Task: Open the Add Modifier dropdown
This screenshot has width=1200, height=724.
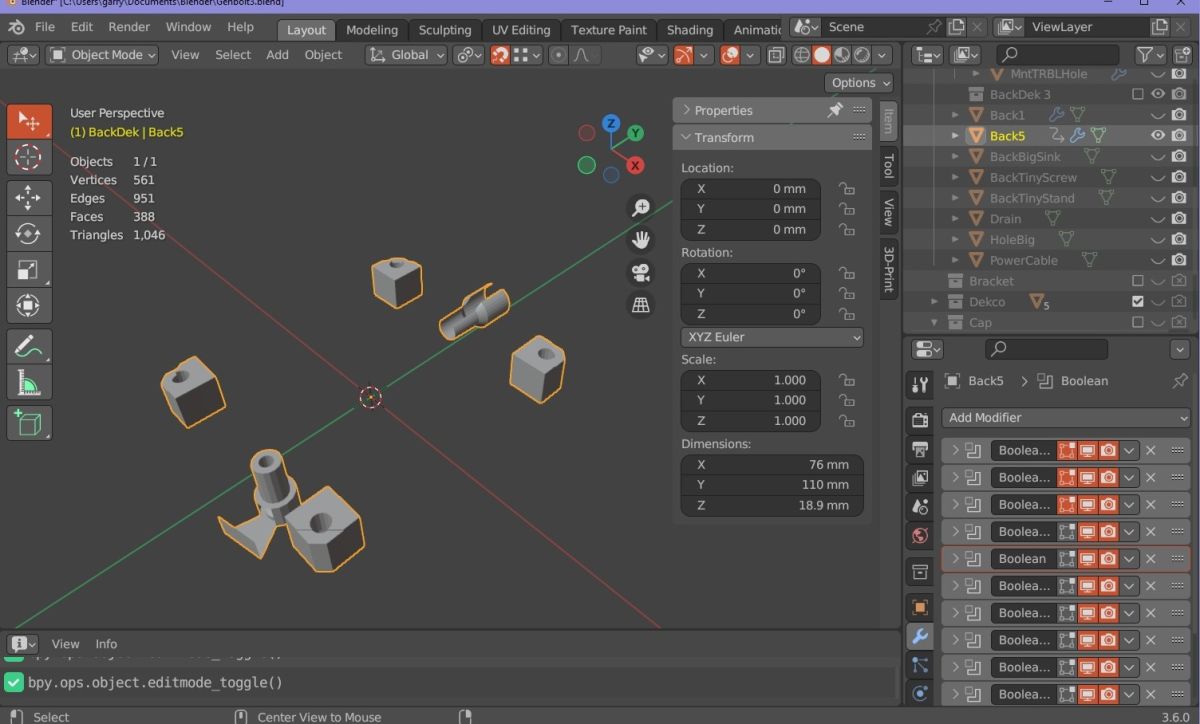Action: point(1067,418)
